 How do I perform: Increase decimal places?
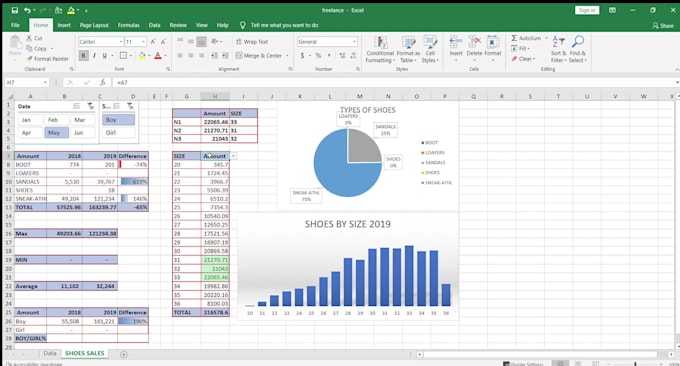tap(342, 56)
